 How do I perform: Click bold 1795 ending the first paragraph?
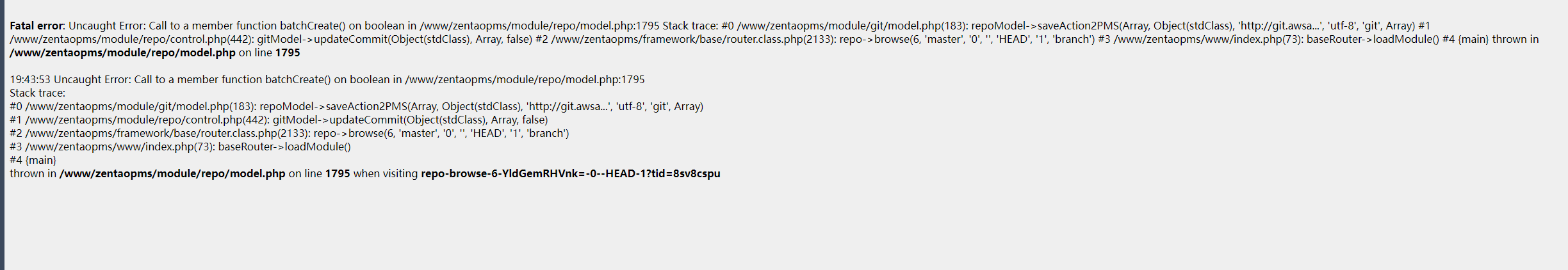287,52
